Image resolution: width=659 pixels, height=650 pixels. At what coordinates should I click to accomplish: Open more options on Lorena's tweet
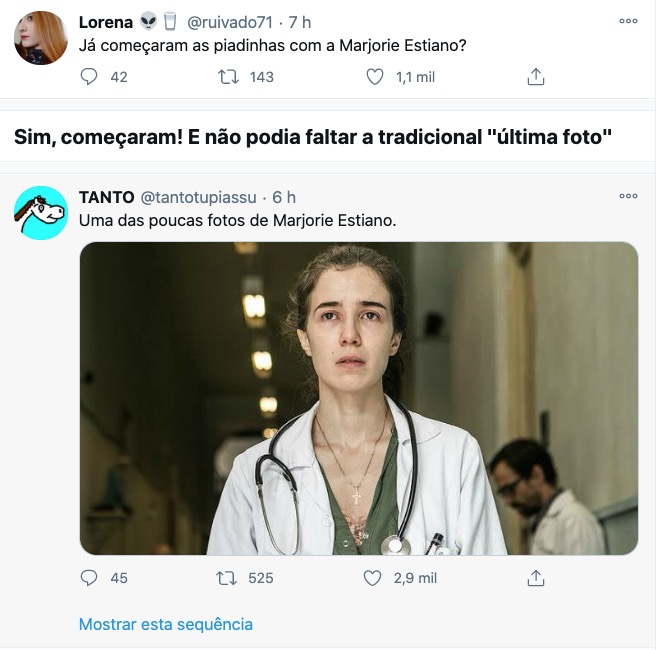[x=628, y=20]
